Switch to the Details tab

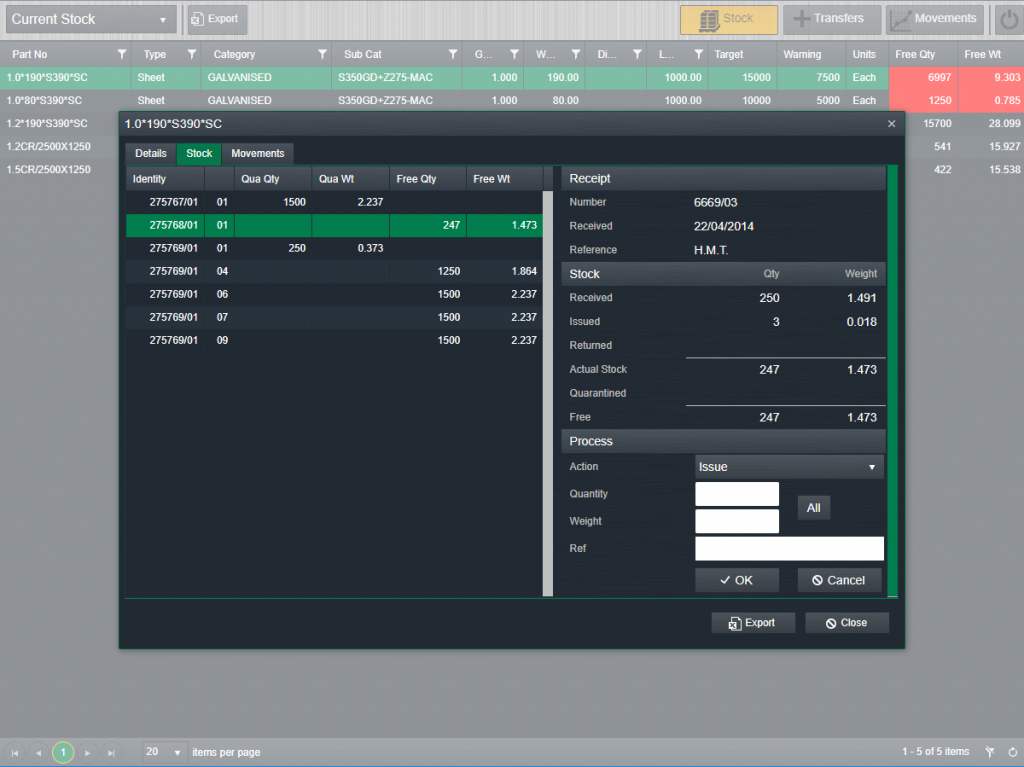click(151, 153)
